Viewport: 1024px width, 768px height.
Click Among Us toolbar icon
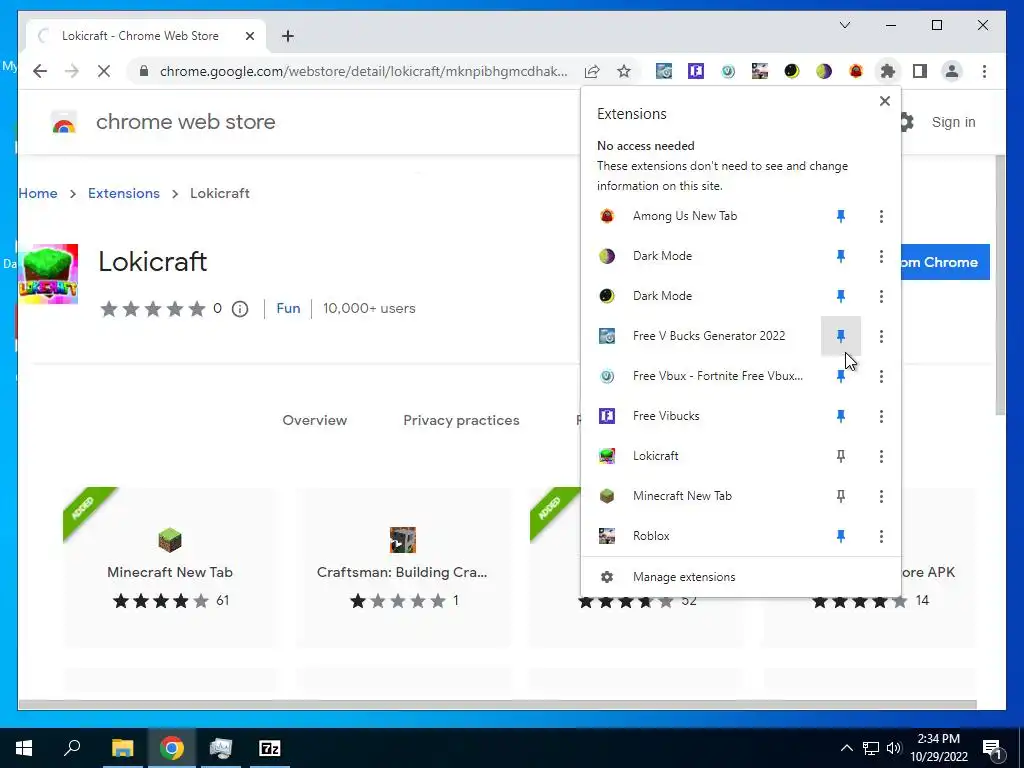pyautogui.click(x=856, y=71)
